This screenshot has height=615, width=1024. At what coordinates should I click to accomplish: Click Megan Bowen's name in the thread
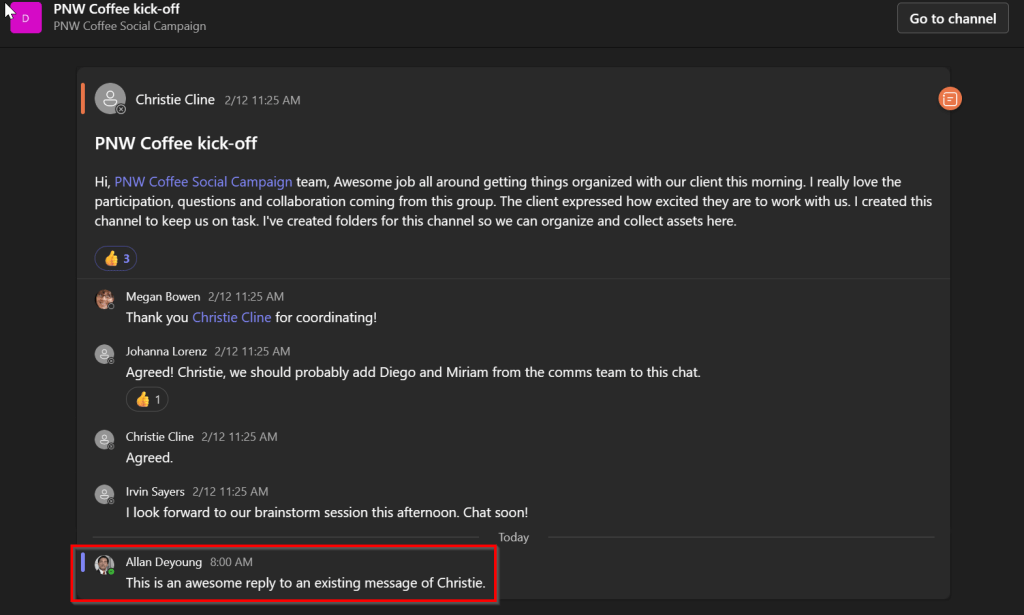coord(163,297)
